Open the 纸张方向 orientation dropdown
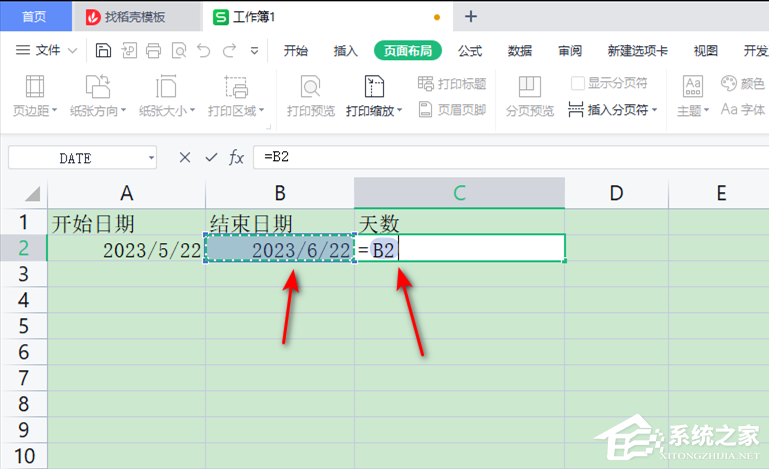 coord(98,96)
